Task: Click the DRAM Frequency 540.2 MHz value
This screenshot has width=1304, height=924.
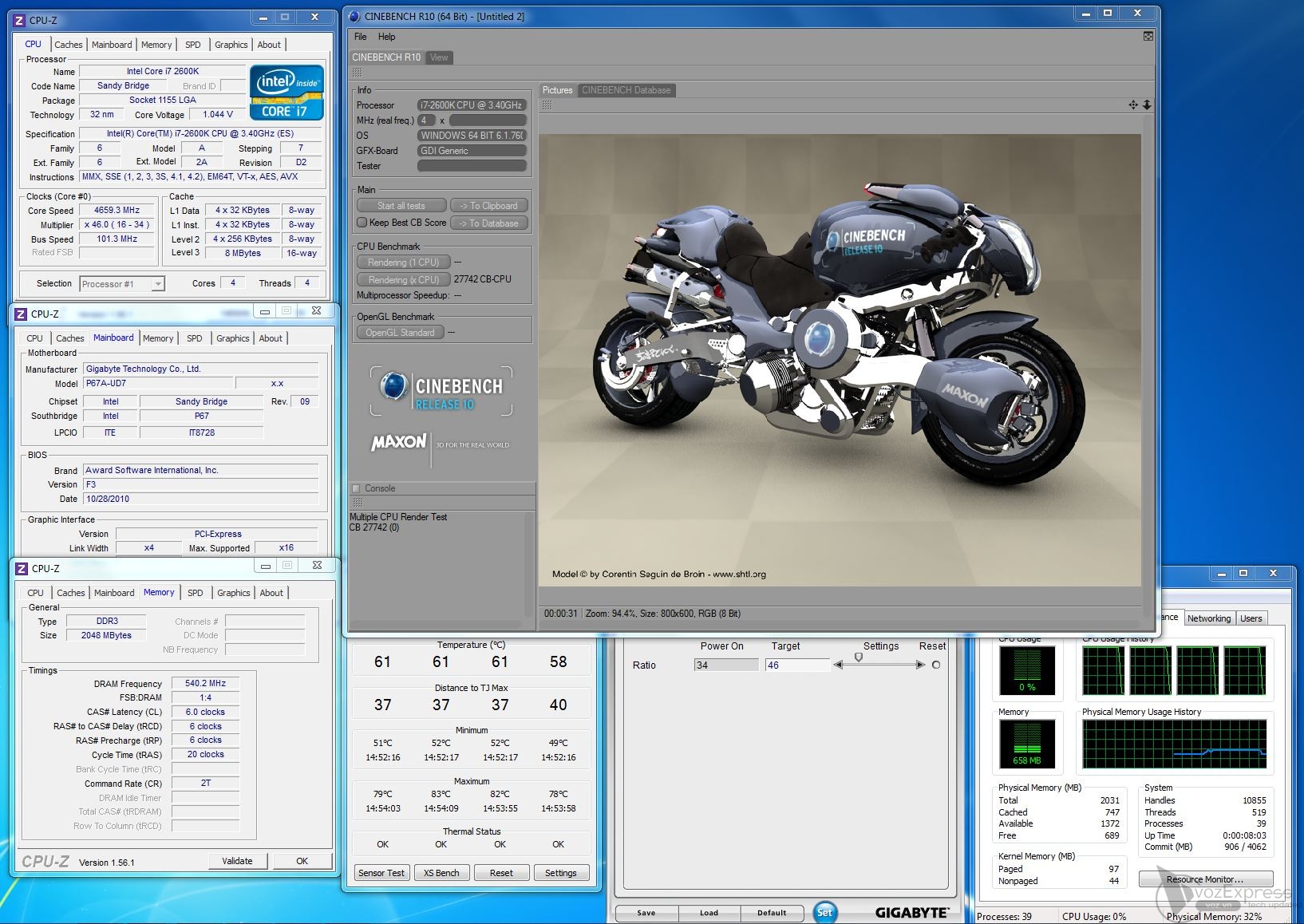Action: [x=206, y=683]
